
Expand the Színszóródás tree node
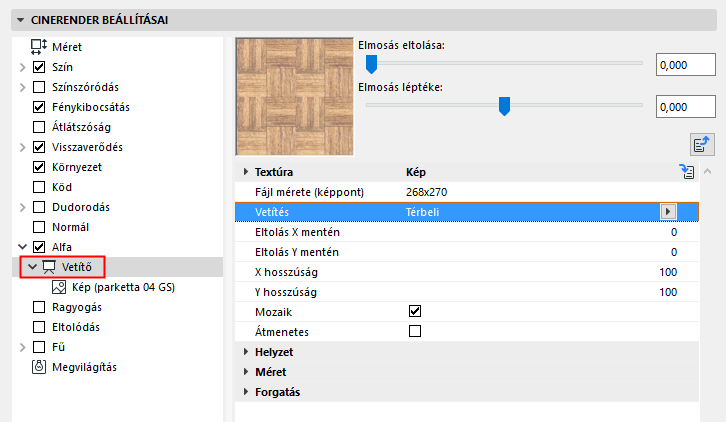(22, 87)
